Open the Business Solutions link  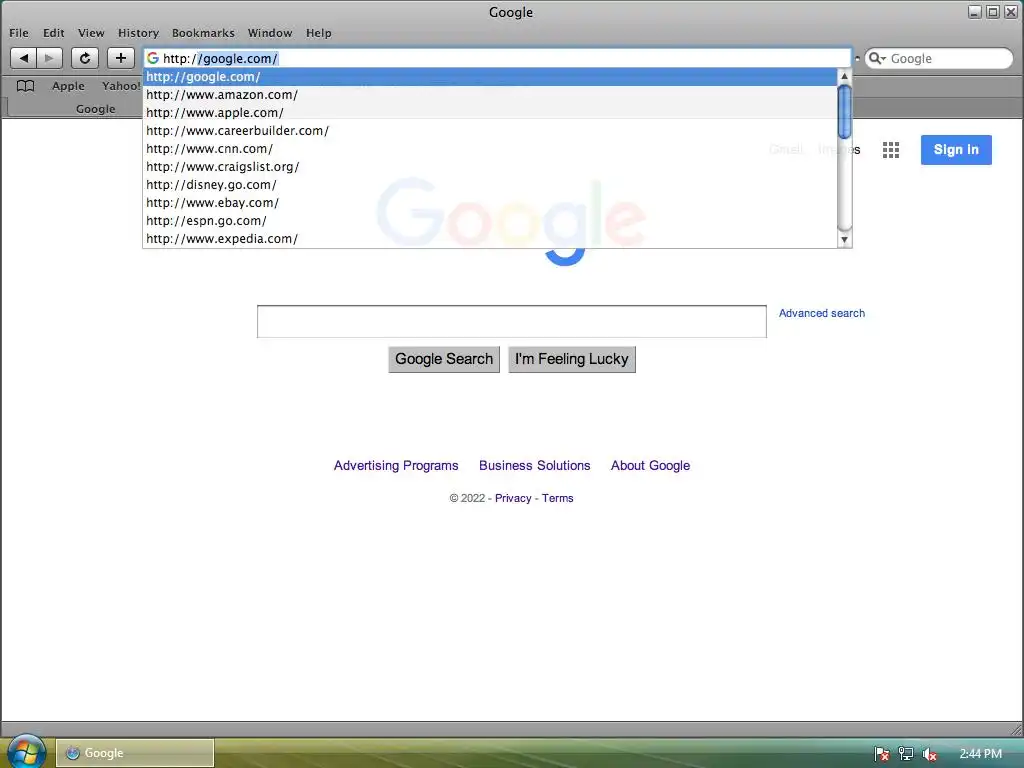point(534,466)
